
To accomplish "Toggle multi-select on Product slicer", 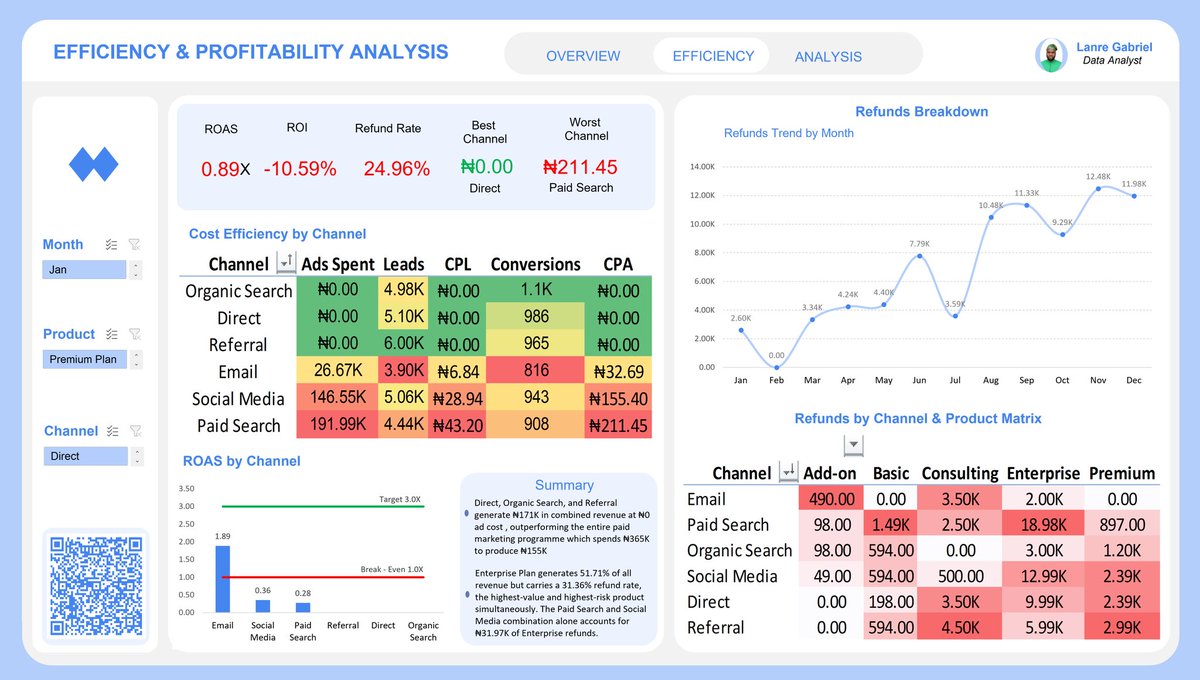I will (x=113, y=334).
